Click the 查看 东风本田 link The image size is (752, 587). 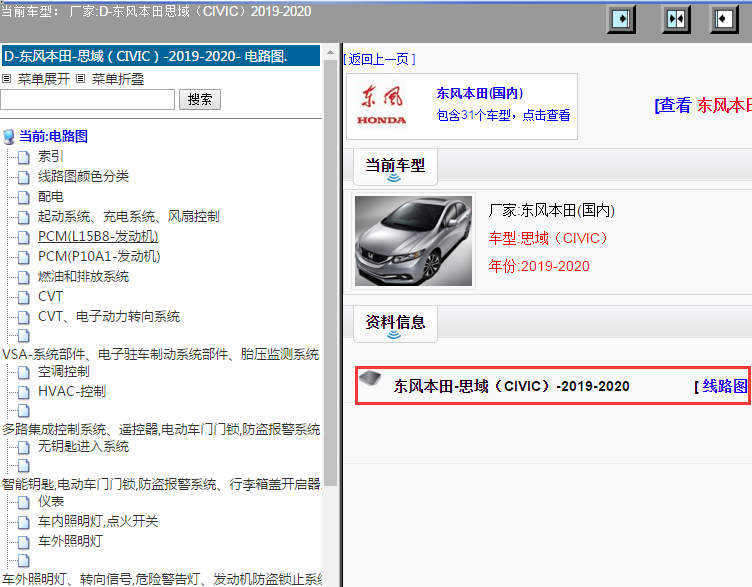(x=703, y=105)
